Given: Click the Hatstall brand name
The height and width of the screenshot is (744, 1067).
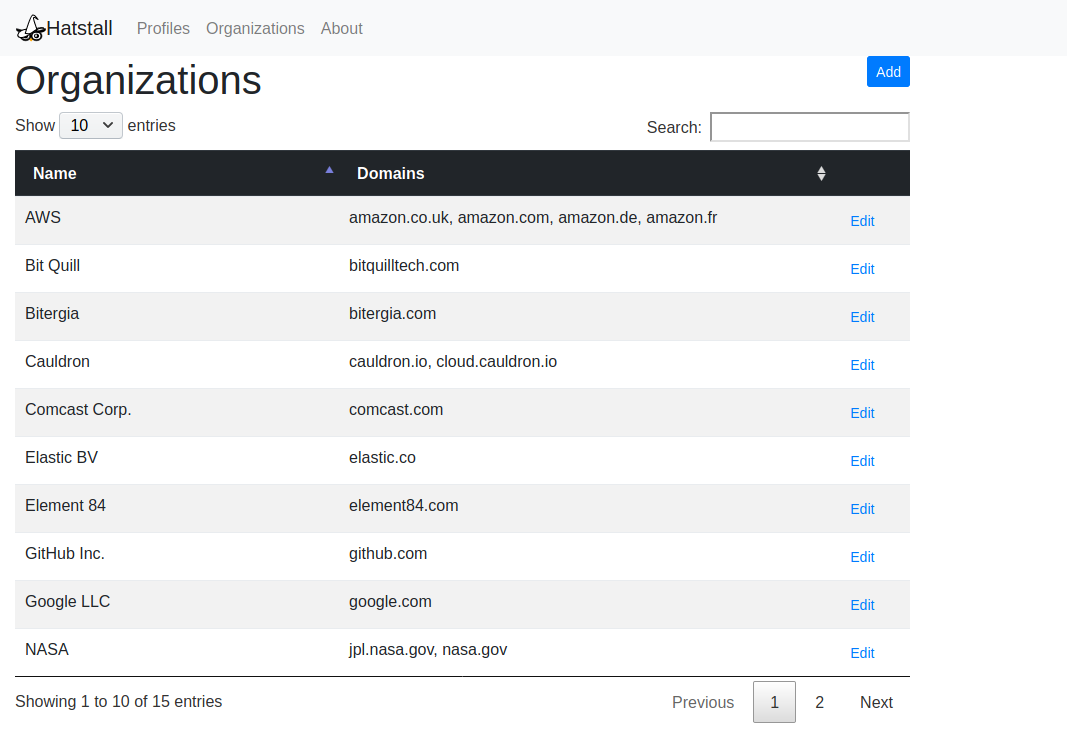Looking at the screenshot, I should (80, 29).
